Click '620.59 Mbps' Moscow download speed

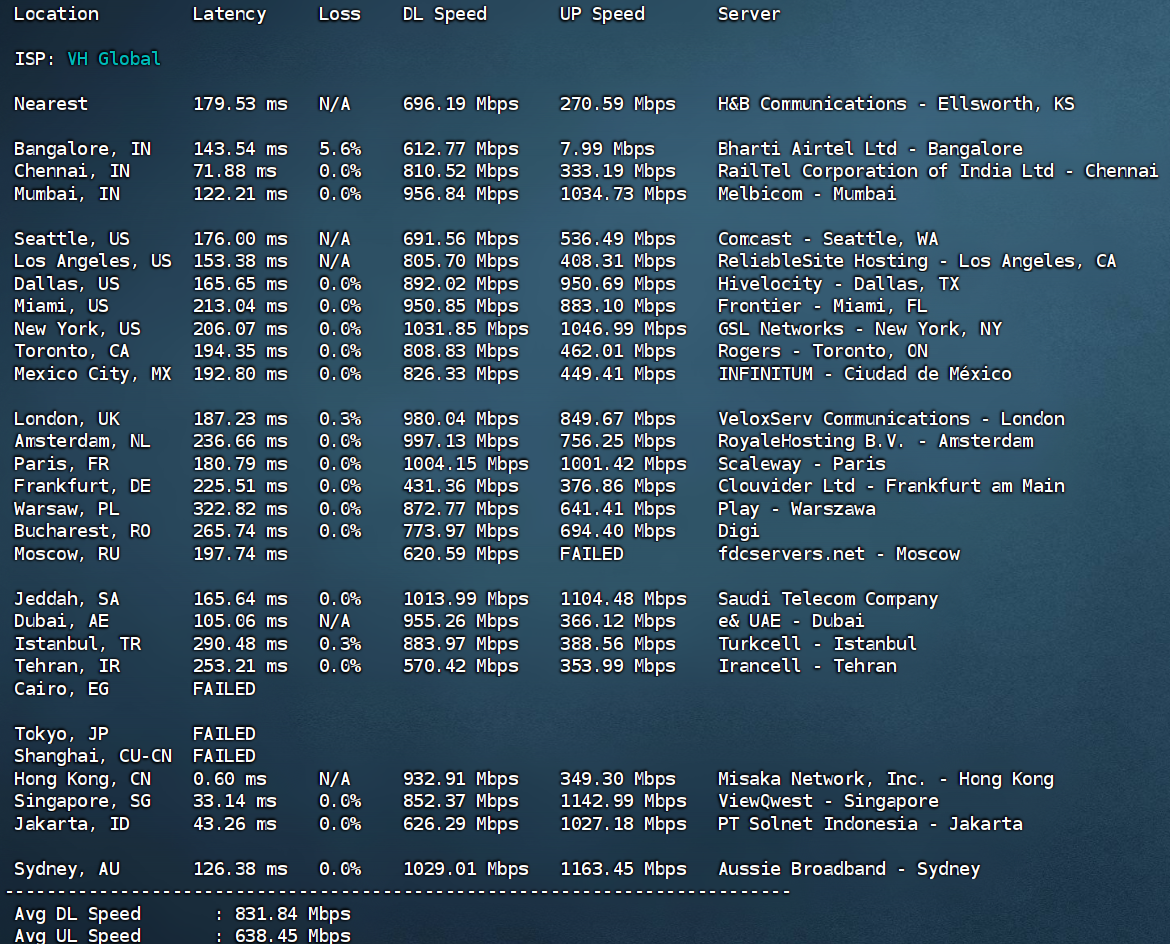tap(460, 554)
